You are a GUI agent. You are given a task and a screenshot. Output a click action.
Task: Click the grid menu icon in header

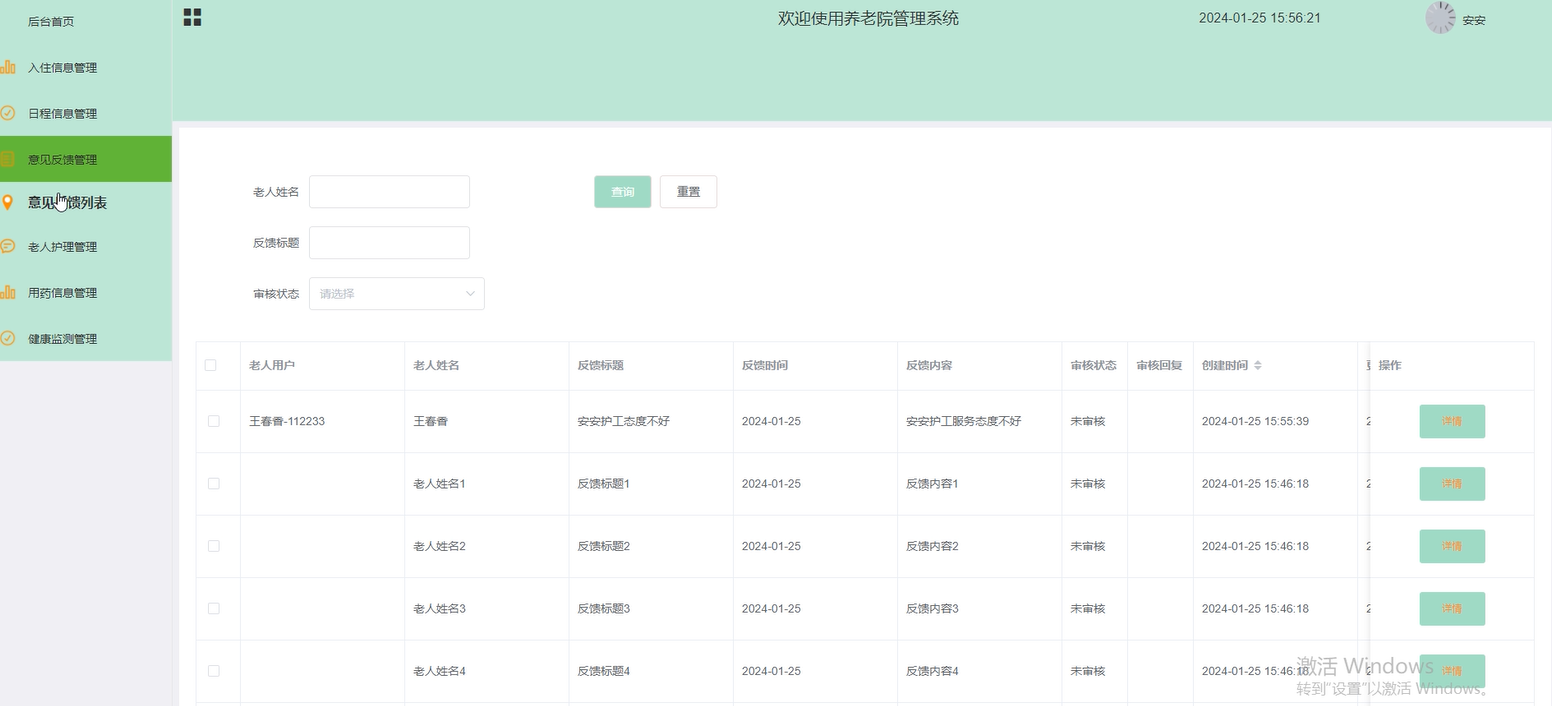[193, 17]
